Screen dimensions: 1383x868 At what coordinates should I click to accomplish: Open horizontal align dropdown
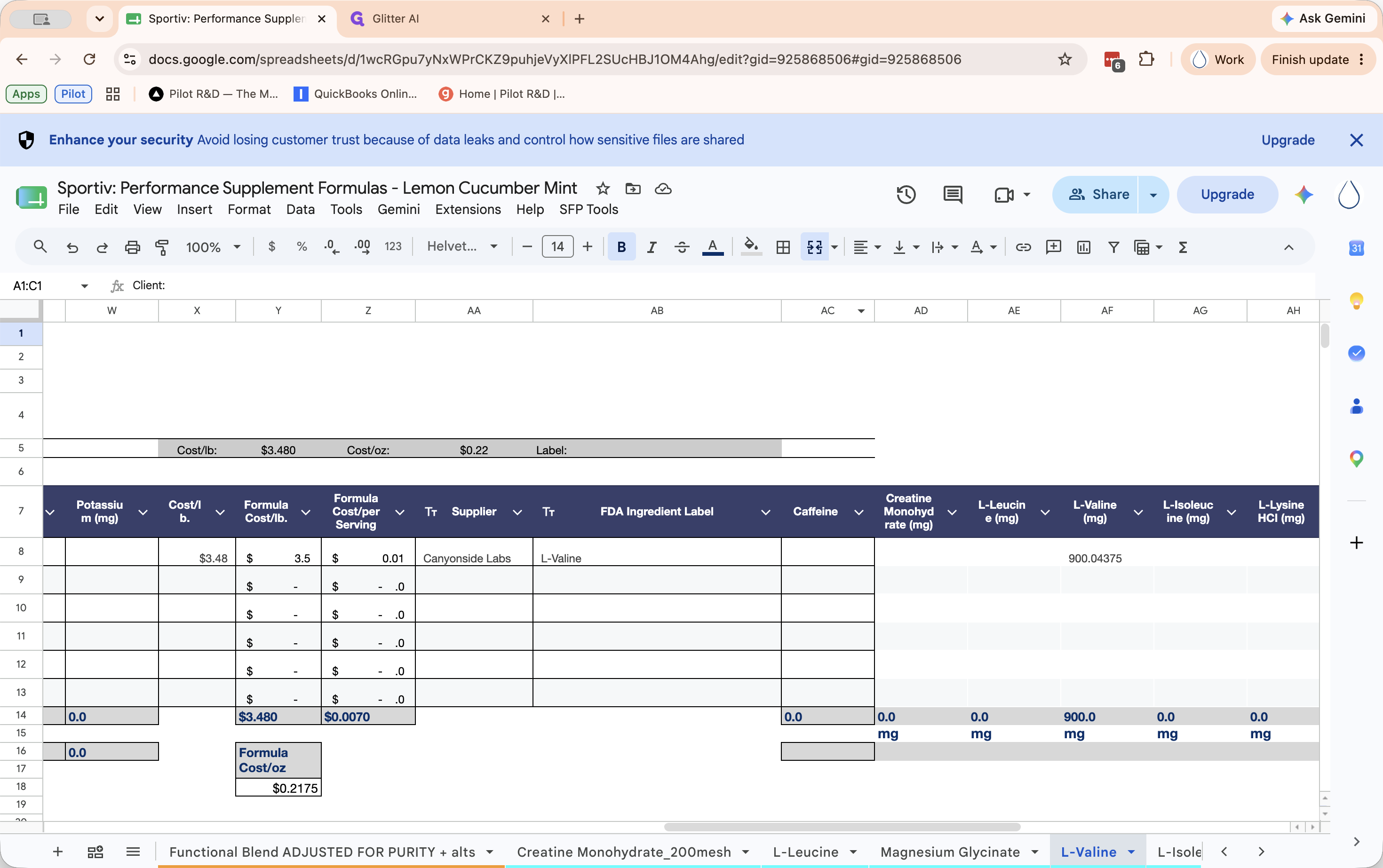866,247
